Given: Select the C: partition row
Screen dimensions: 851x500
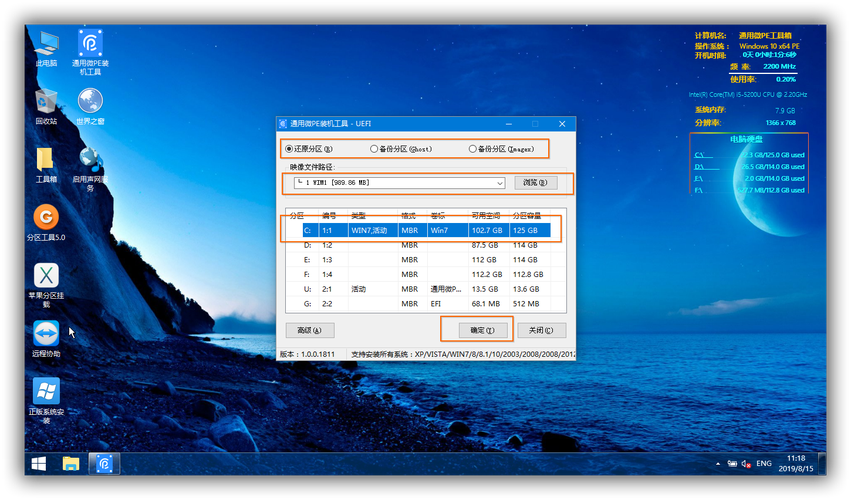Looking at the screenshot, I should pos(426,230).
